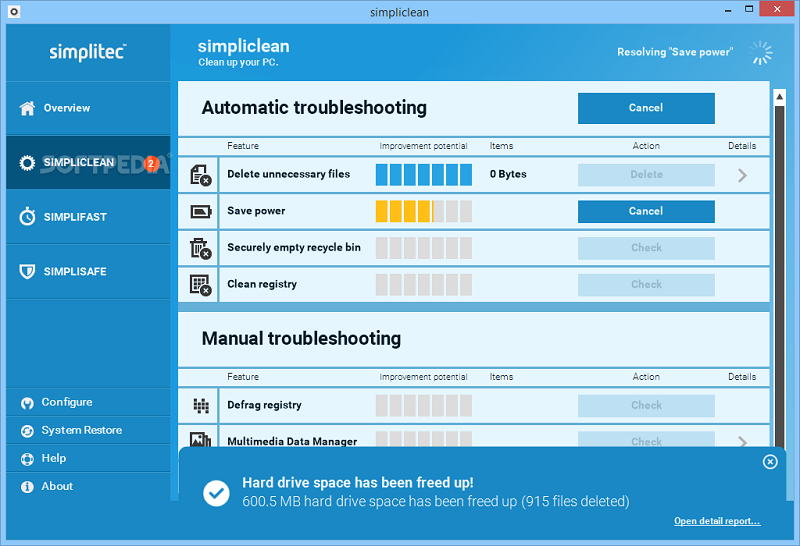
Task: Click the Clean registry icon
Action: 199,285
